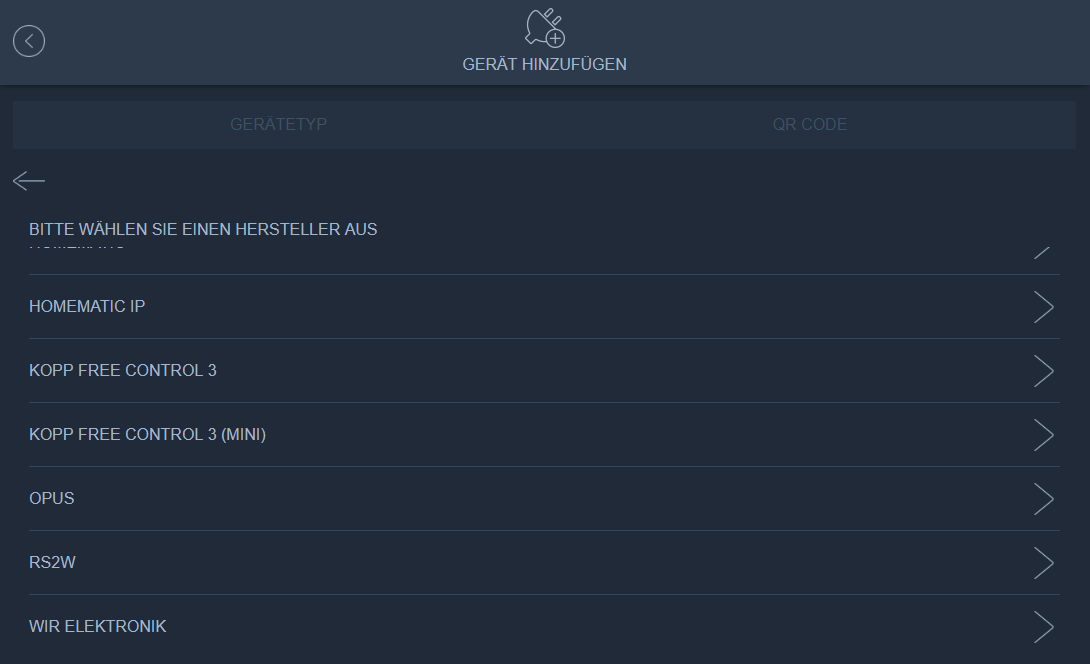This screenshot has width=1090, height=664.
Task: Click the chevron arrow next to Opus
Action: pos(1043,499)
